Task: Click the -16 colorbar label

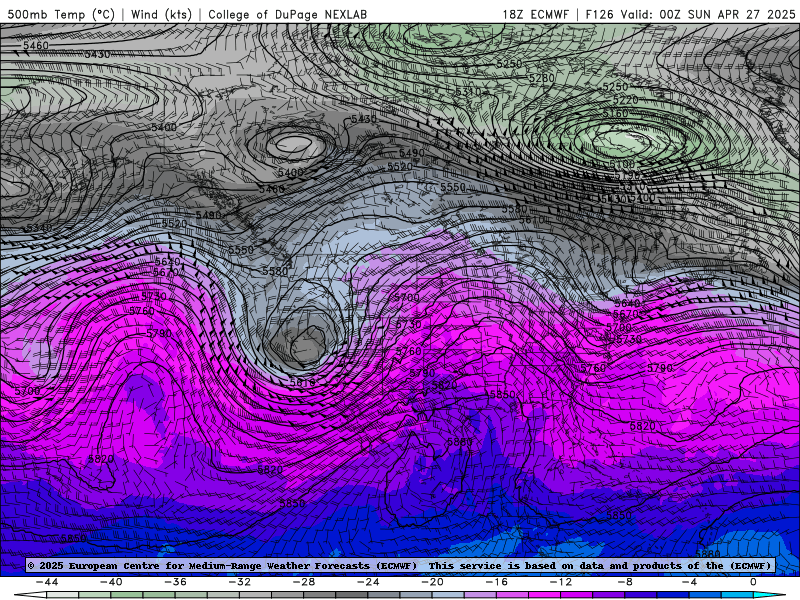Action: coord(497,582)
